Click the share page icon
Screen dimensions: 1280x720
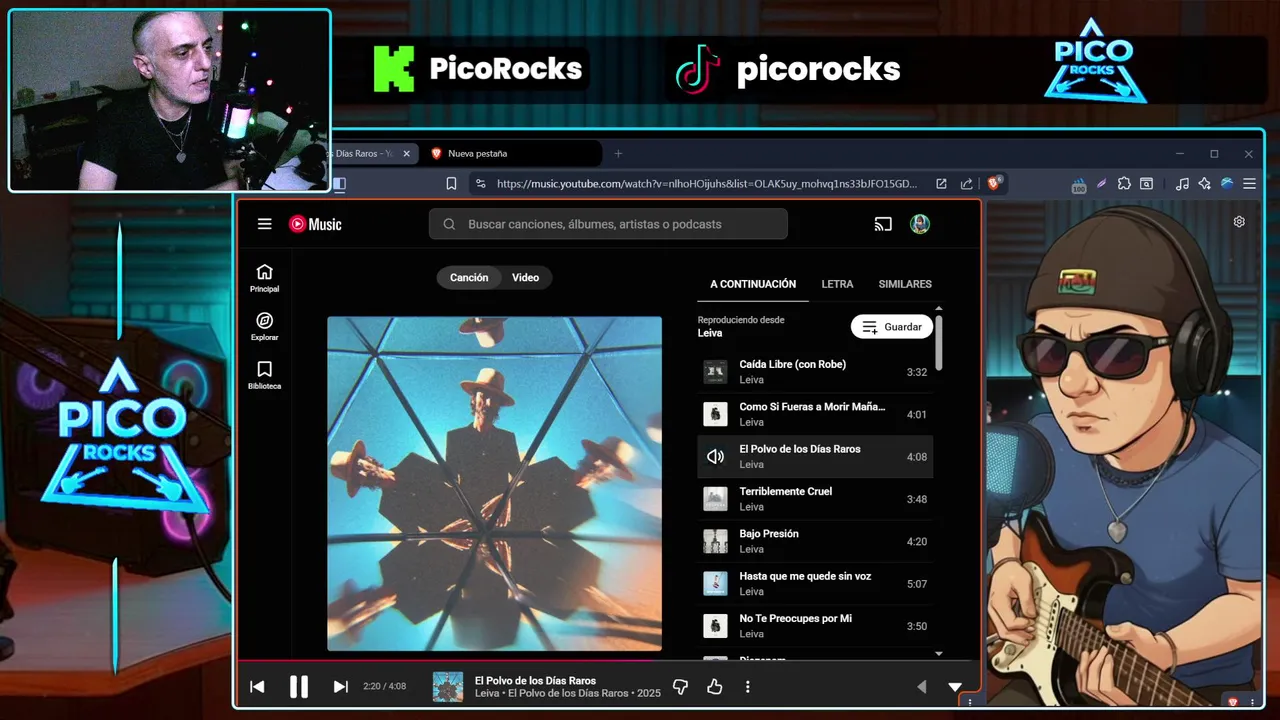(966, 184)
